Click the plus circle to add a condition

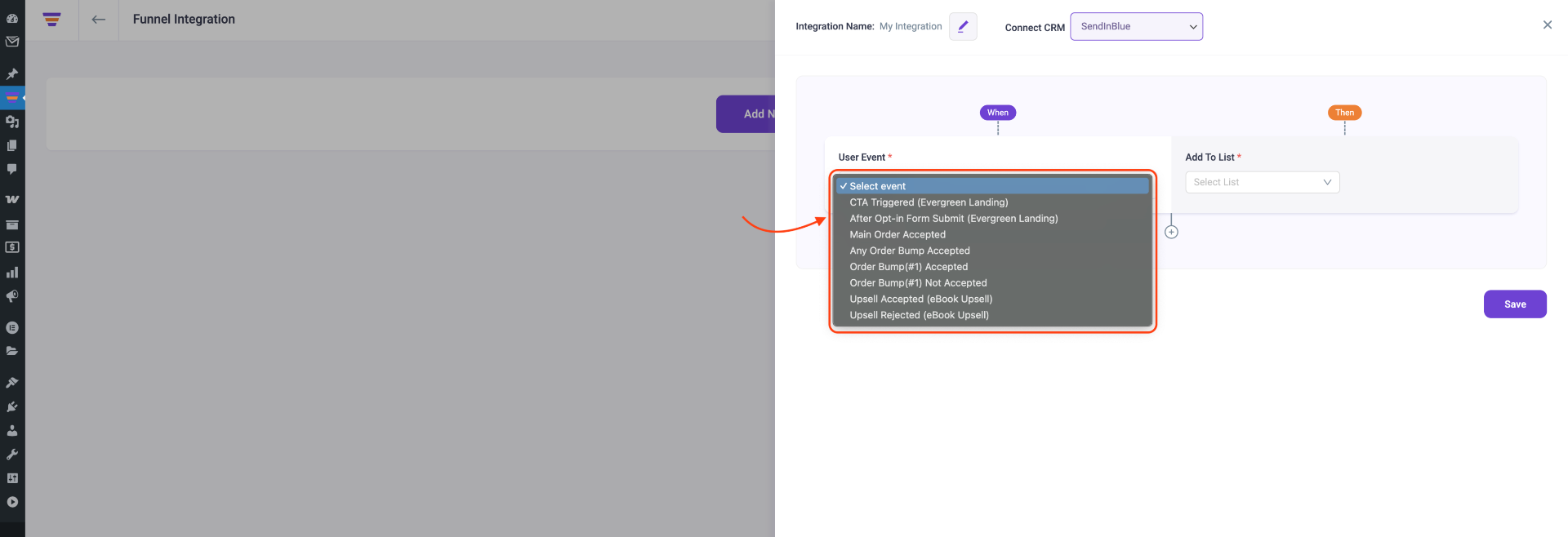coord(1171,233)
